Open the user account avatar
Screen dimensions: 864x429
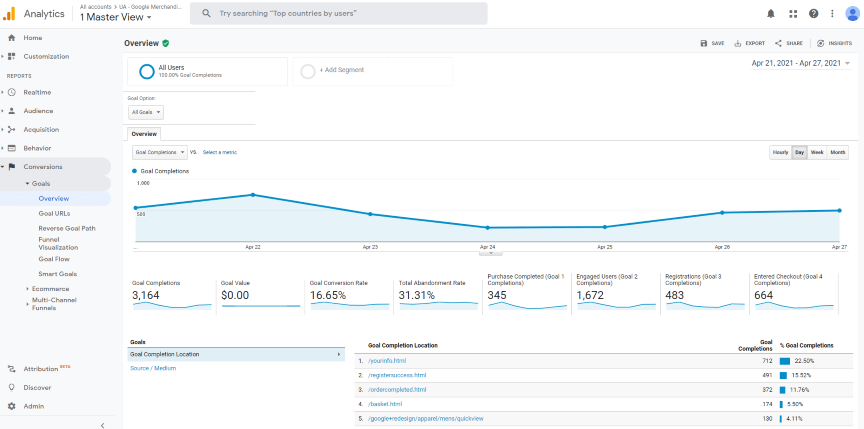coord(852,13)
